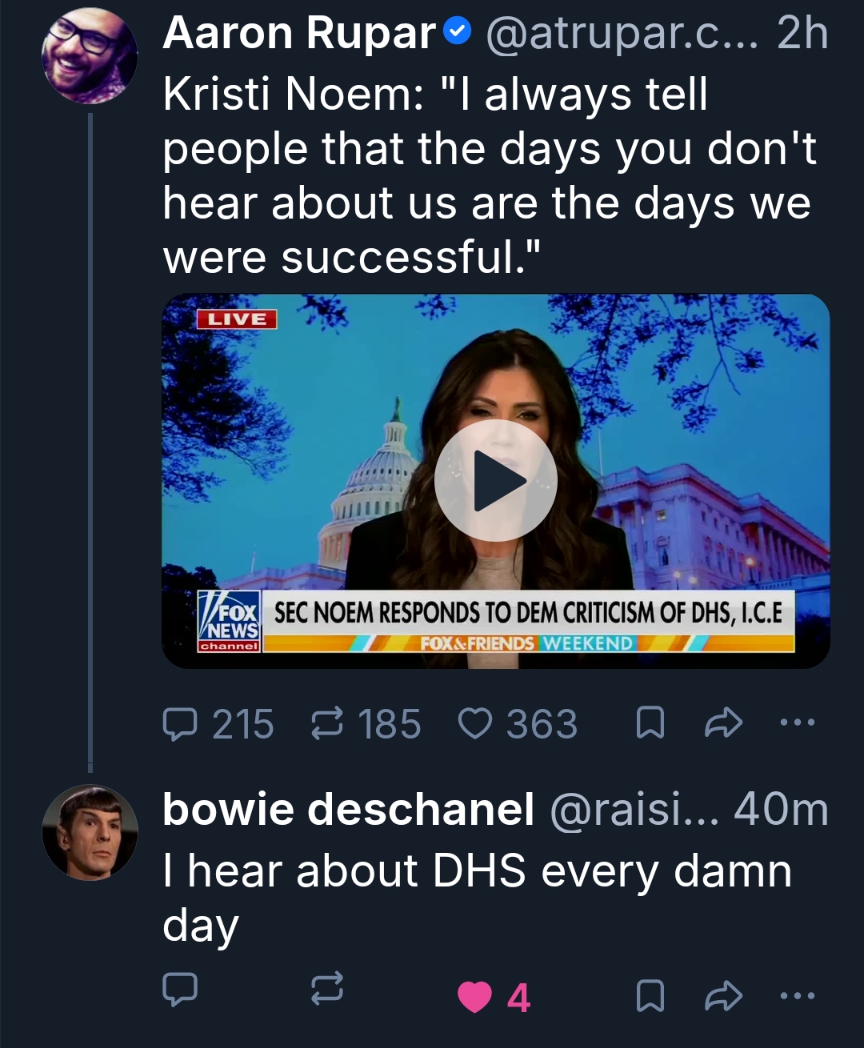Image resolution: width=864 pixels, height=1048 pixels.
Task: Share Aaron Rupar's post via arrow icon
Action: [x=722, y=724]
